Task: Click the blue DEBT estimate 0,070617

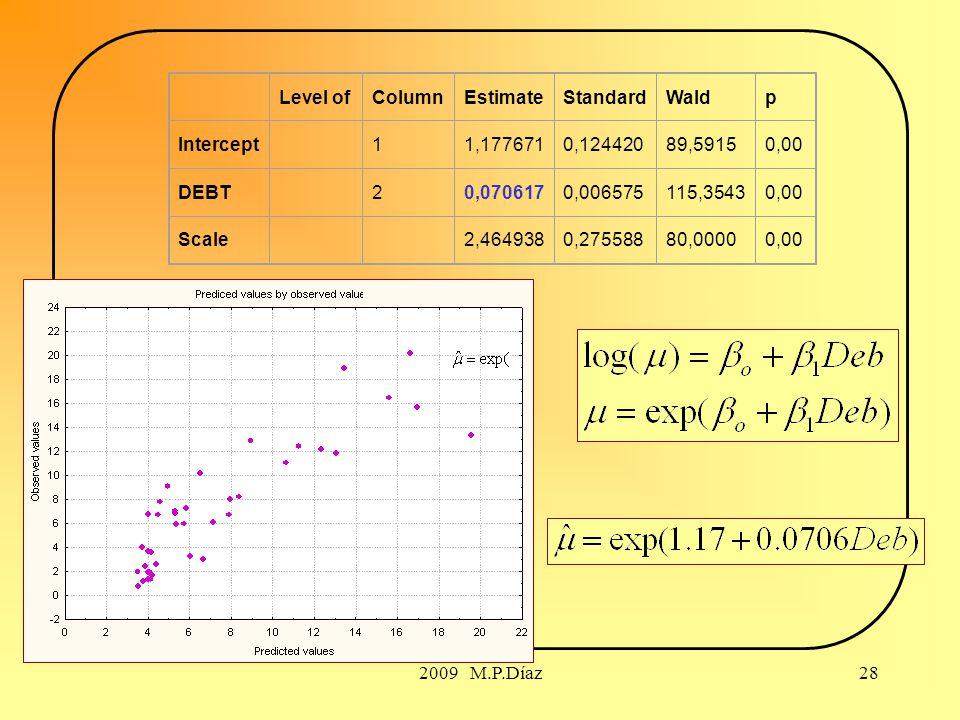Action: click(x=503, y=192)
